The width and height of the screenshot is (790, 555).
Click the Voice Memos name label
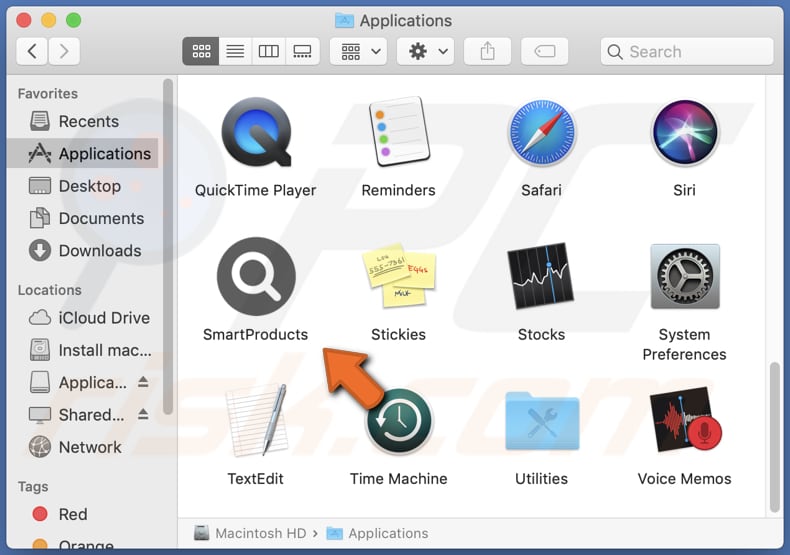685,478
